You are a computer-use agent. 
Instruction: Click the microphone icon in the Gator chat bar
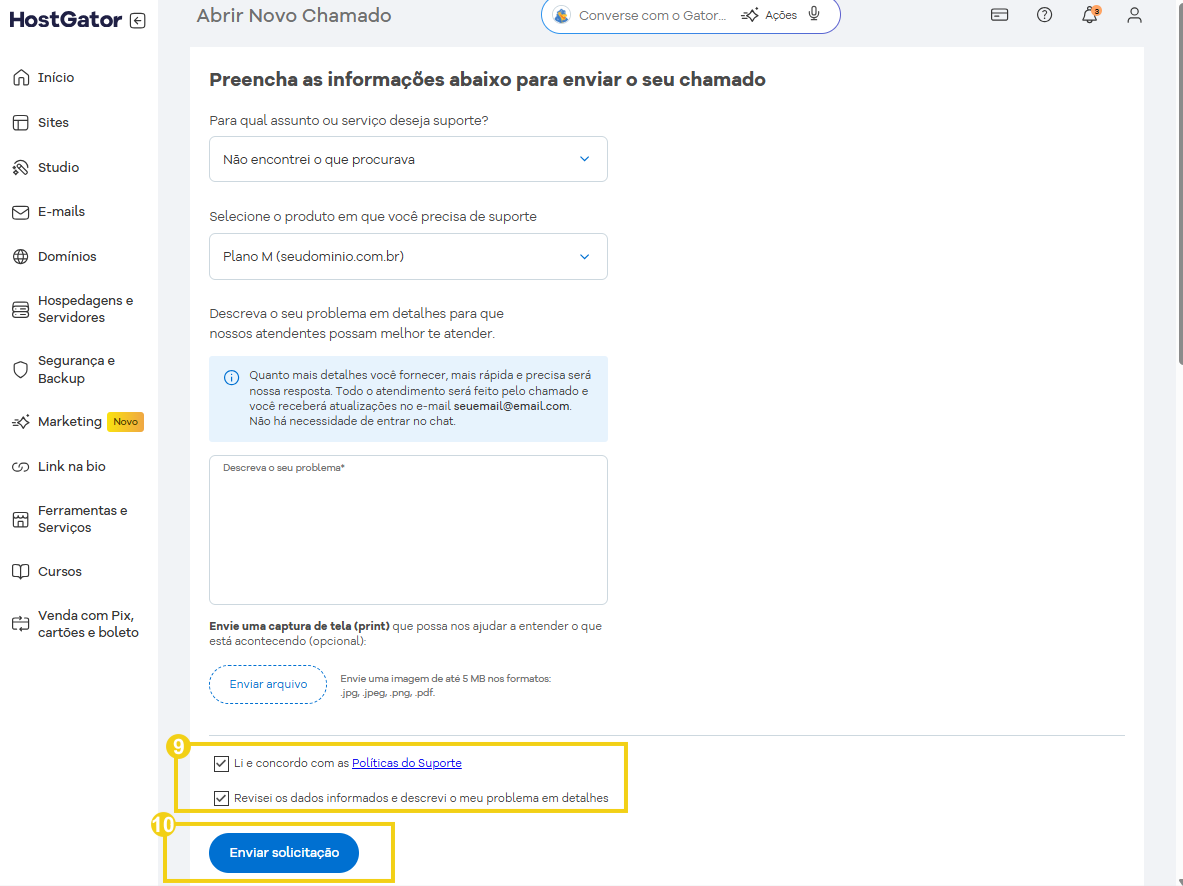[814, 15]
